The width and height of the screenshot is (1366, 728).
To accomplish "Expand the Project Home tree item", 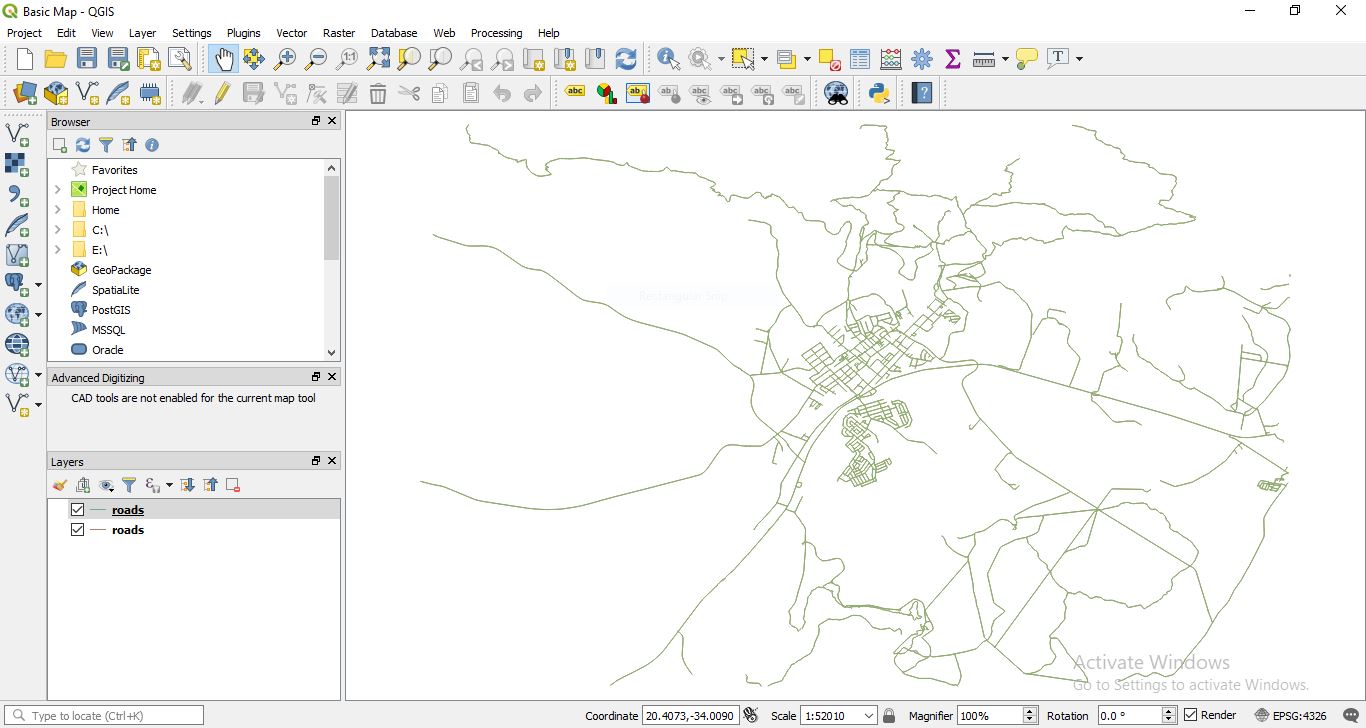I will [x=57, y=190].
